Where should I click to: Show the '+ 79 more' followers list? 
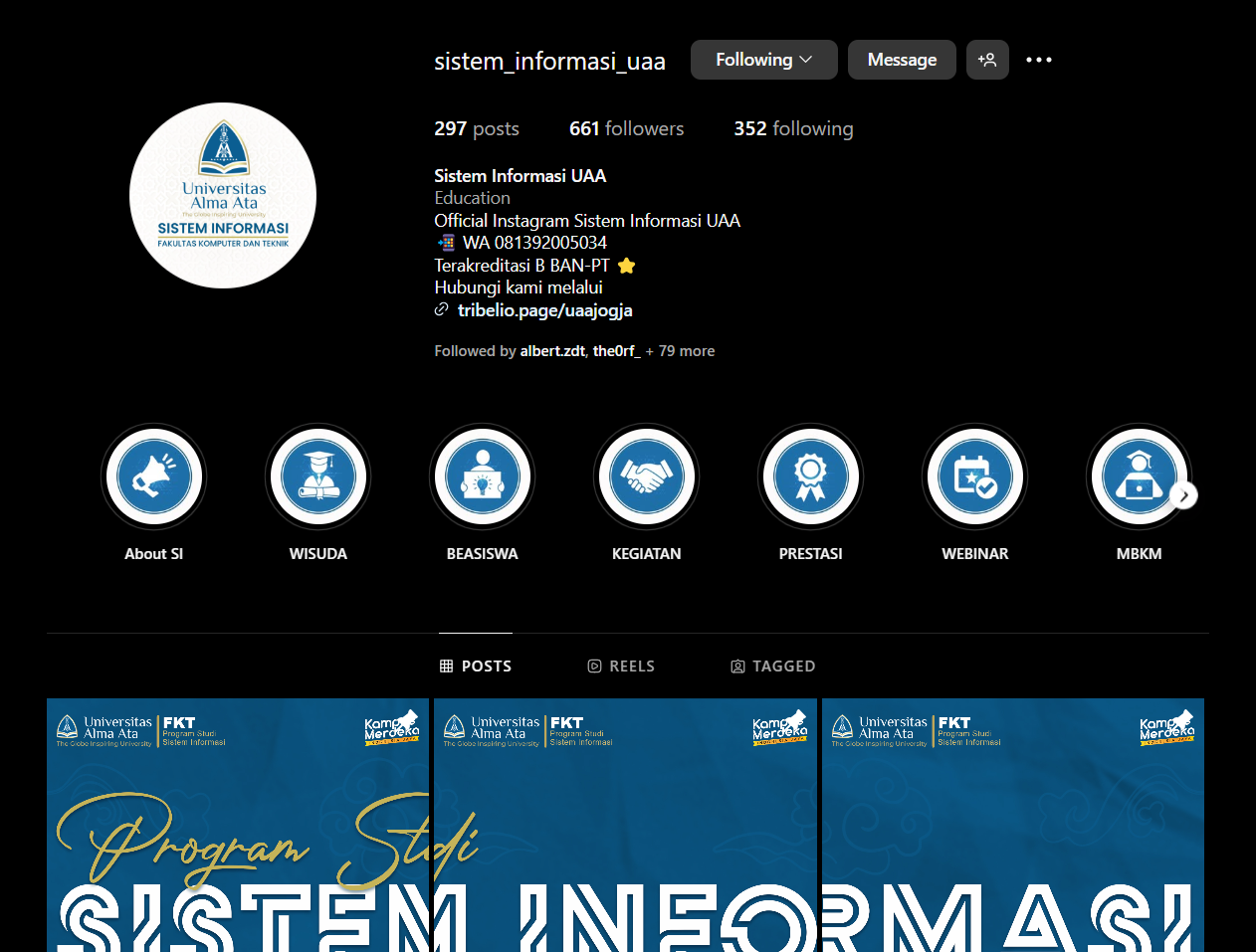pyautogui.click(x=681, y=351)
